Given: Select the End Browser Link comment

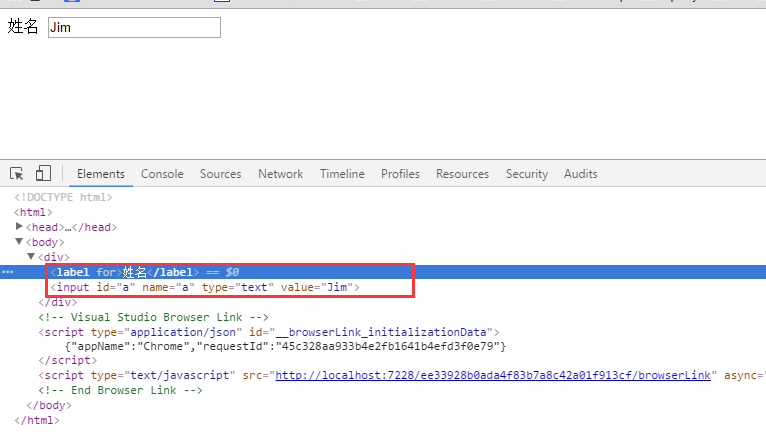Looking at the screenshot, I should pos(121,391).
